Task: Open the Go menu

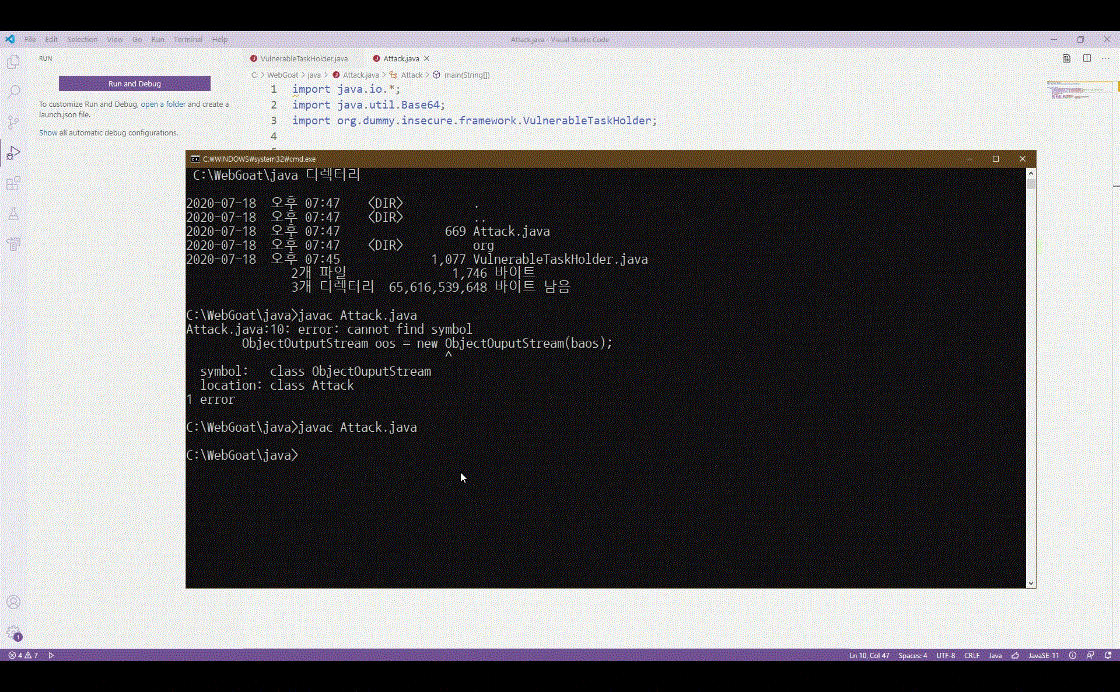Action: coord(137,39)
